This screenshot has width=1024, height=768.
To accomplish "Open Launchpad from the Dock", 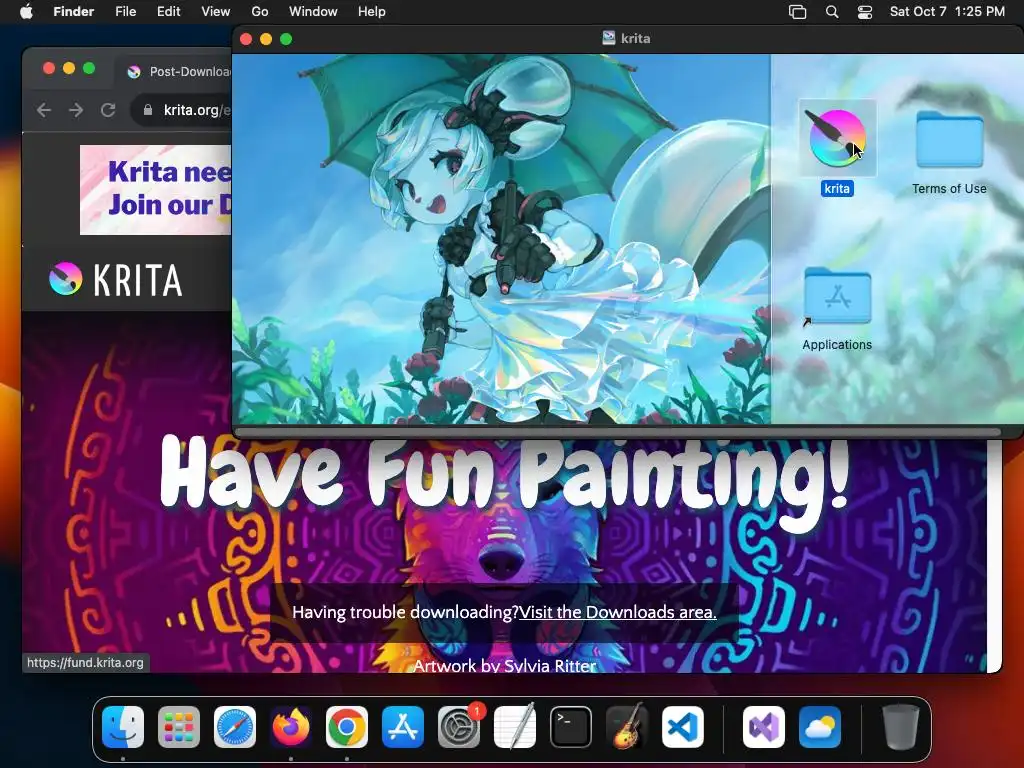I will 179,727.
